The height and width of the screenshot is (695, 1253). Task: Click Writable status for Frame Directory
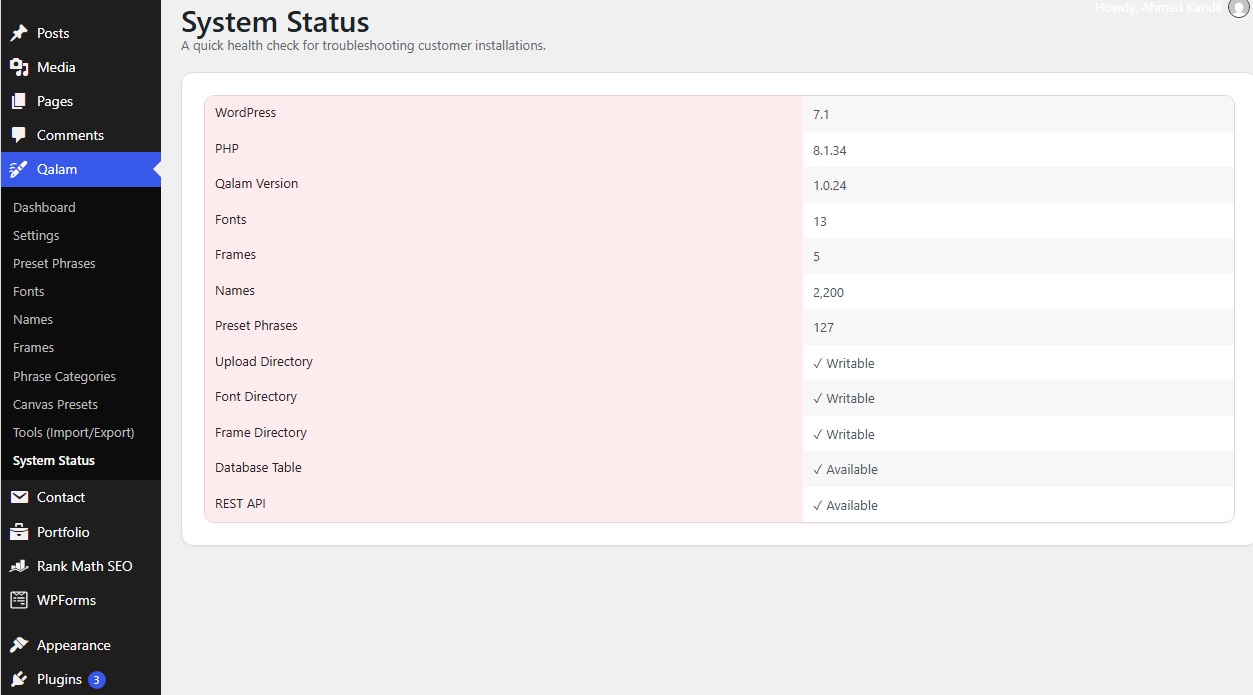click(844, 435)
